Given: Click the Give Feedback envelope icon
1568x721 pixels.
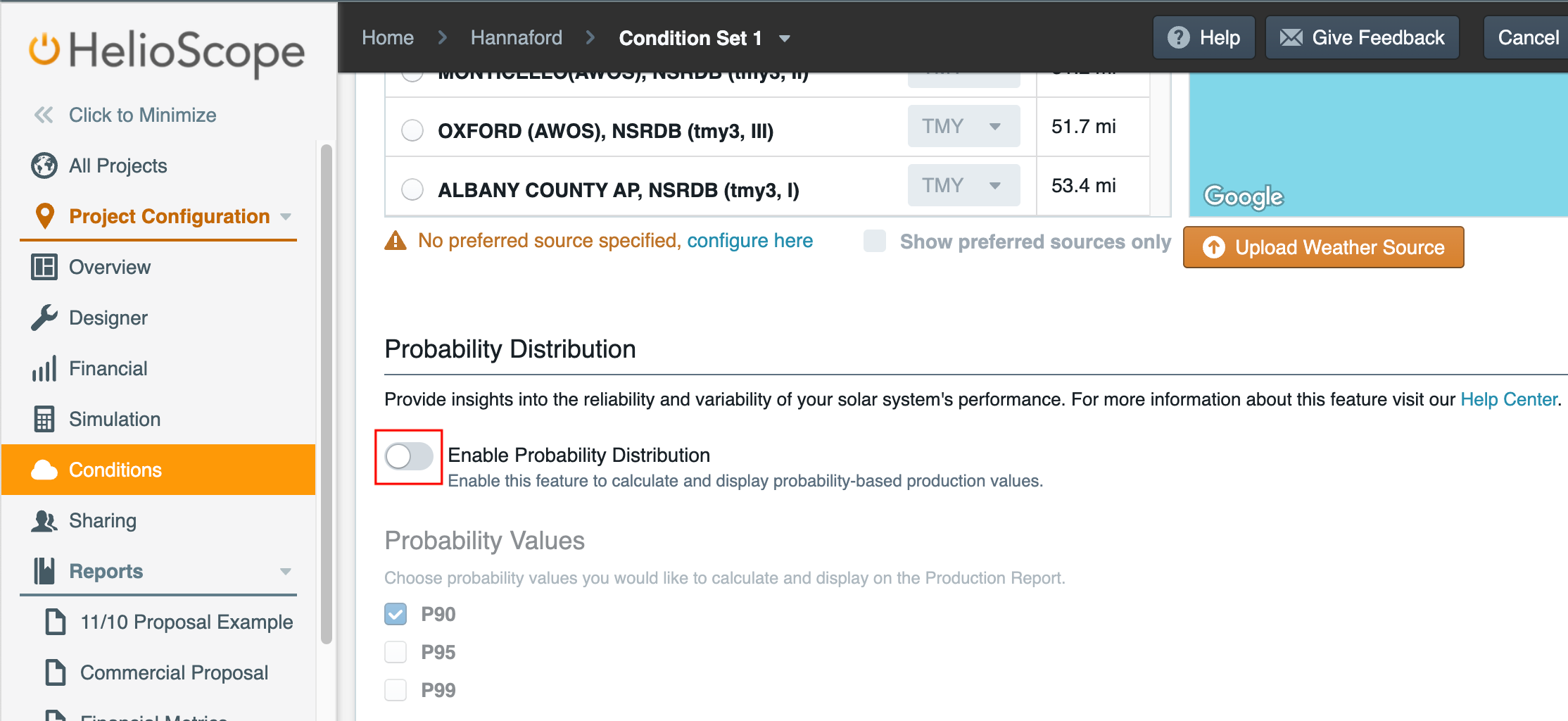Looking at the screenshot, I should 1291,37.
